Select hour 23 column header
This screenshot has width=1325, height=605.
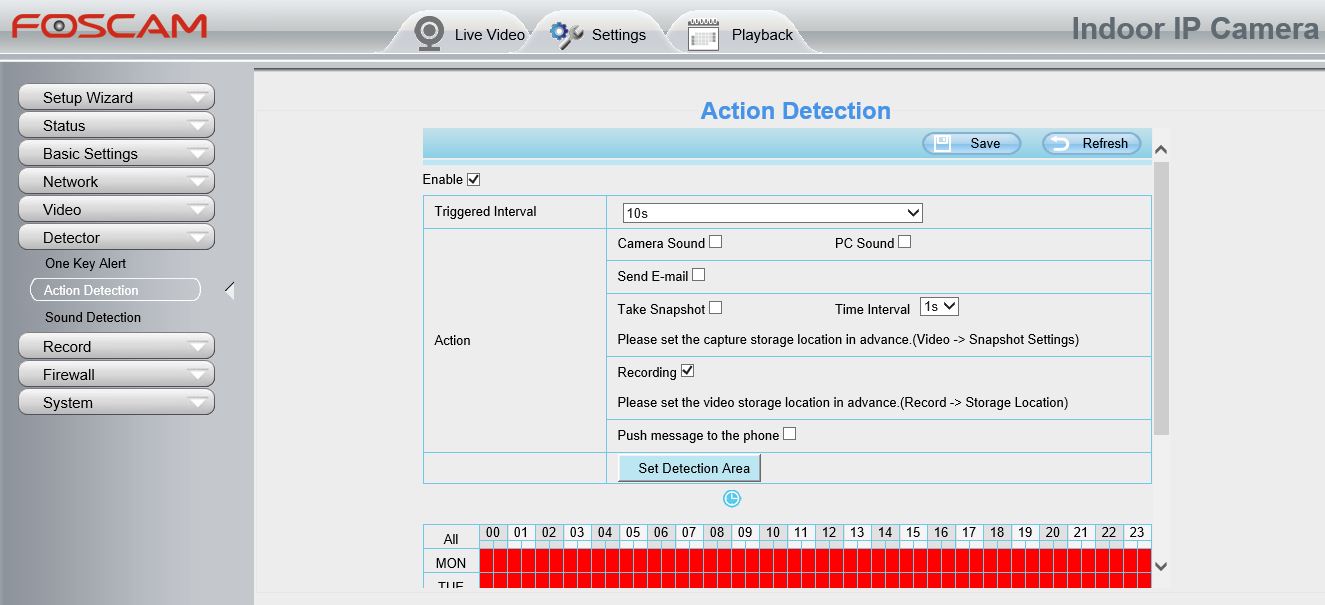click(1137, 533)
